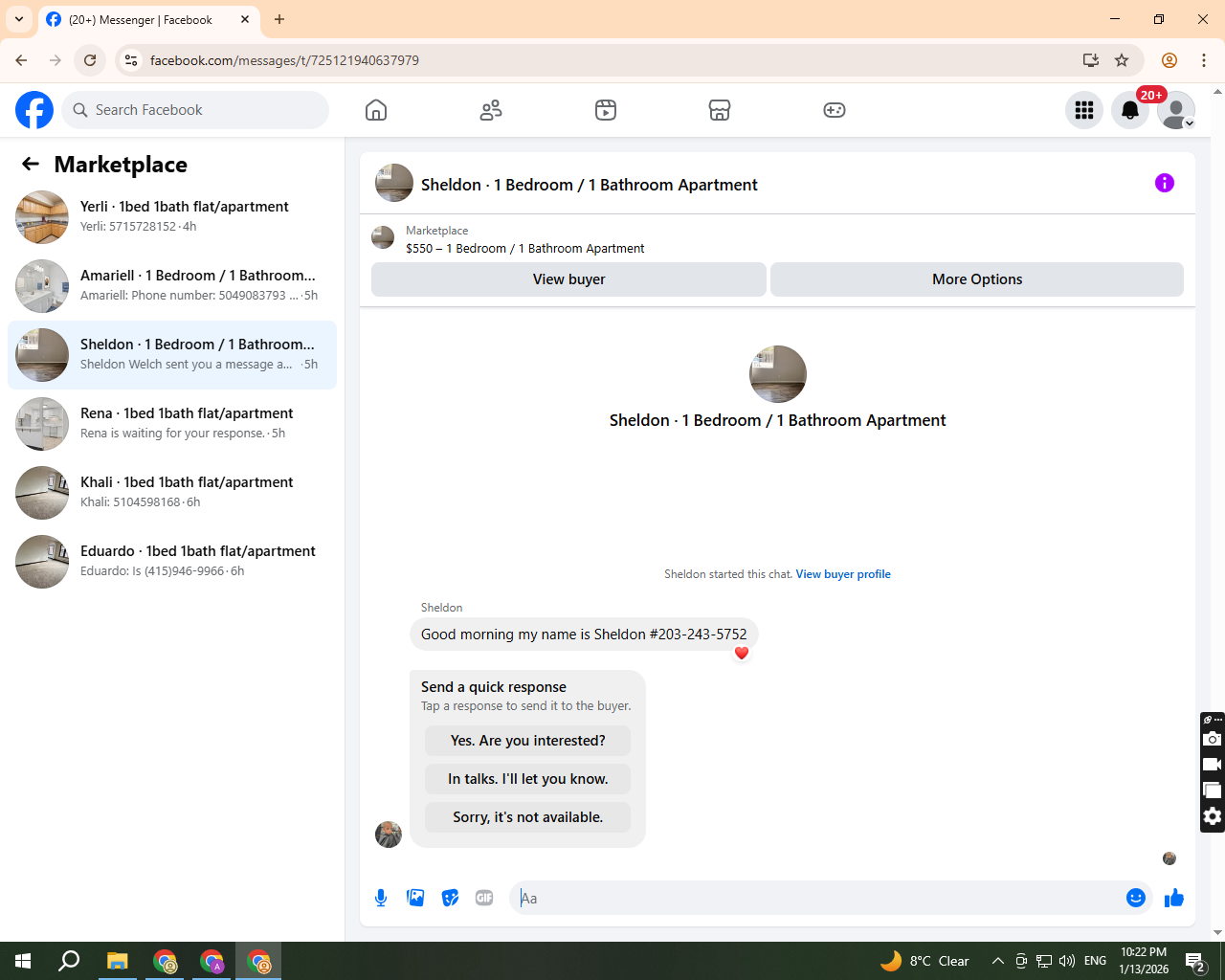Select the Messenger | Facebook tab
The width and height of the screenshot is (1225, 980).
(141, 19)
